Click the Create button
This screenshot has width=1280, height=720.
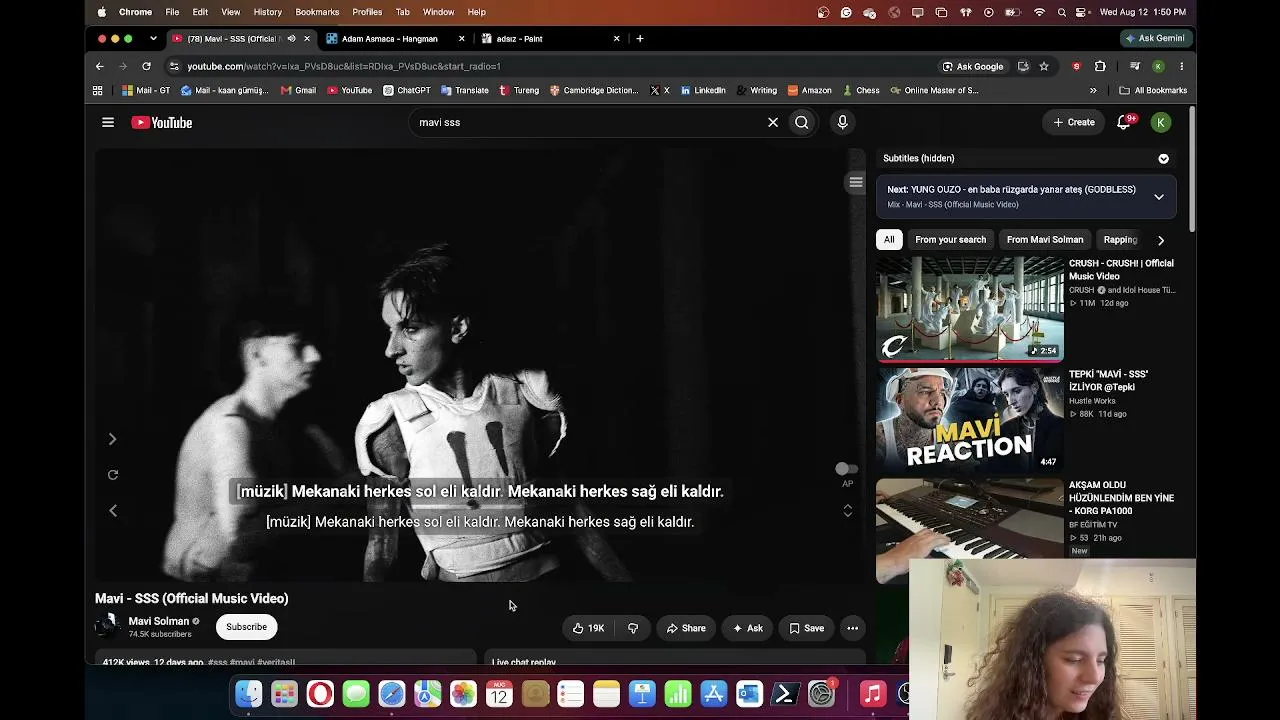pyautogui.click(x=1074, y=122)
